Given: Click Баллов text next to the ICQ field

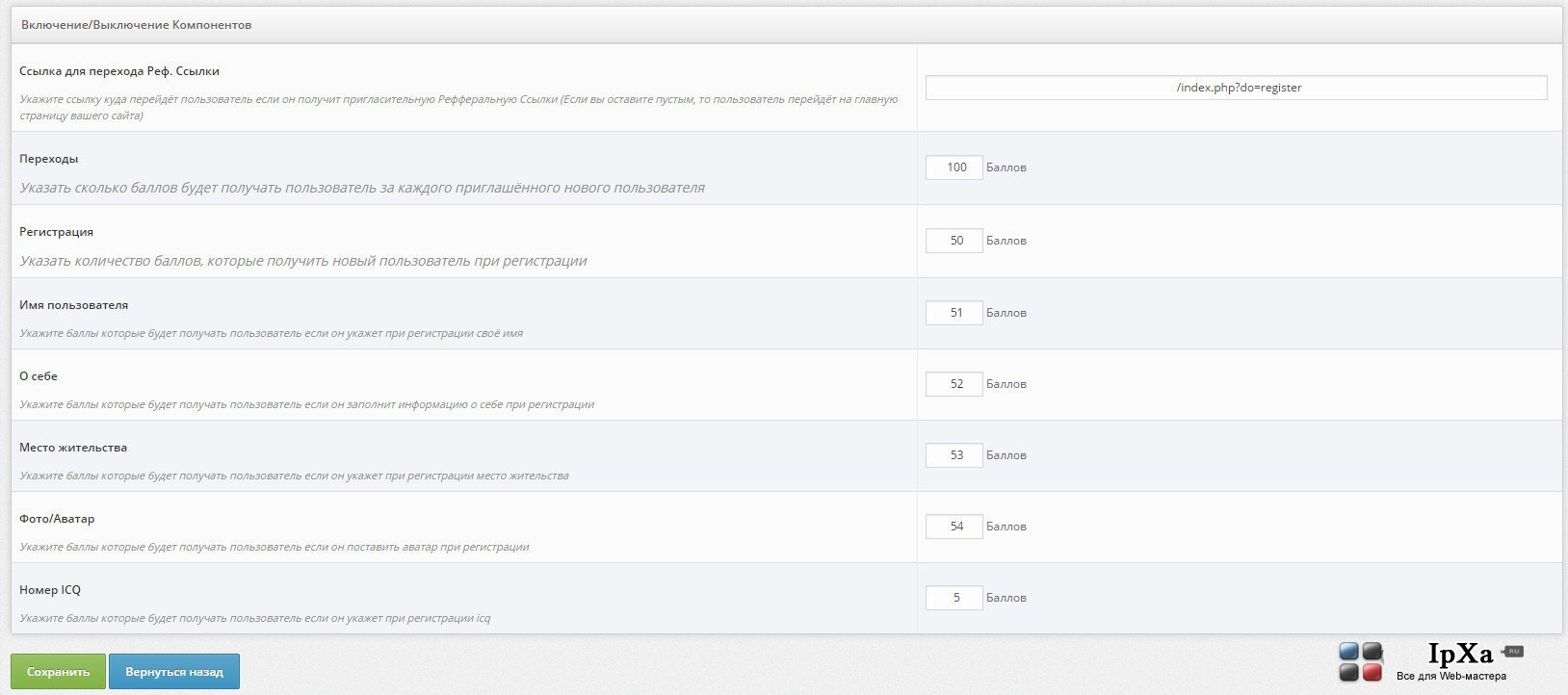Looking at the screenshot, I should point(1006,598).
